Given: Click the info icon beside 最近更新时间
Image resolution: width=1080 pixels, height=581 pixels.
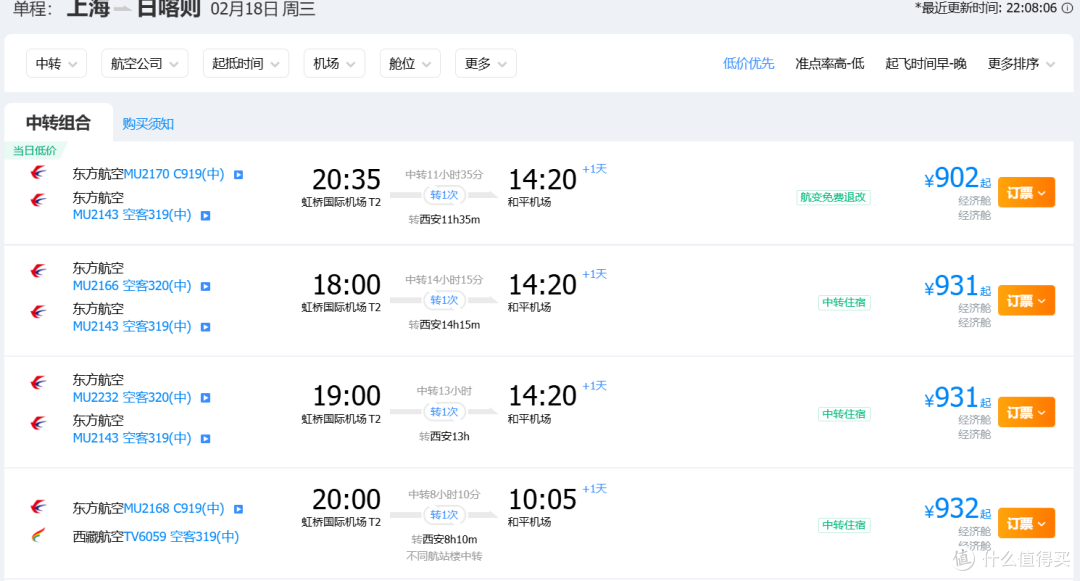Looking at the screenshot, I should (x=1067, y=8).
